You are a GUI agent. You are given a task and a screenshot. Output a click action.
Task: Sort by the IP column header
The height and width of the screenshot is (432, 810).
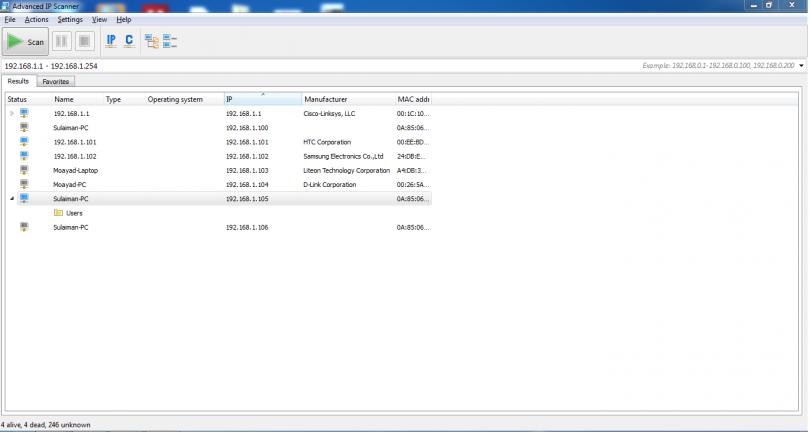pyautogui.click(x=262, y=99)
